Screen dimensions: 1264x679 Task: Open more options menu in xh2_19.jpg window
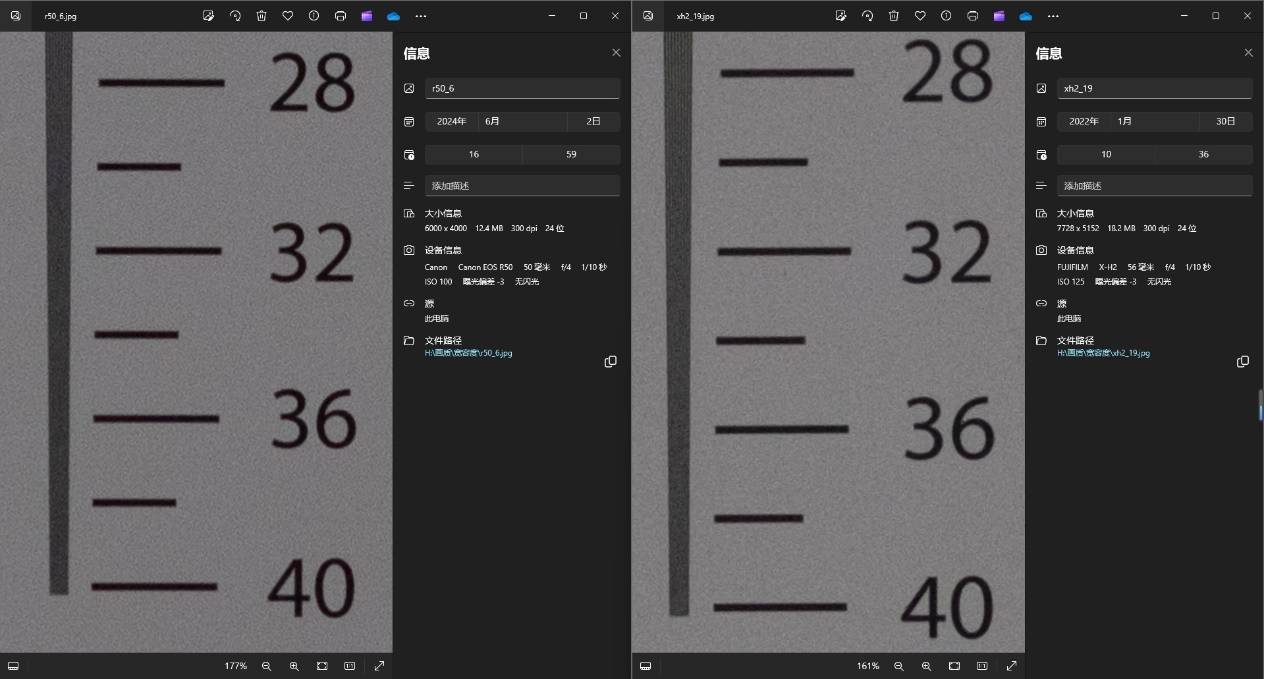tap(1053, 16)
